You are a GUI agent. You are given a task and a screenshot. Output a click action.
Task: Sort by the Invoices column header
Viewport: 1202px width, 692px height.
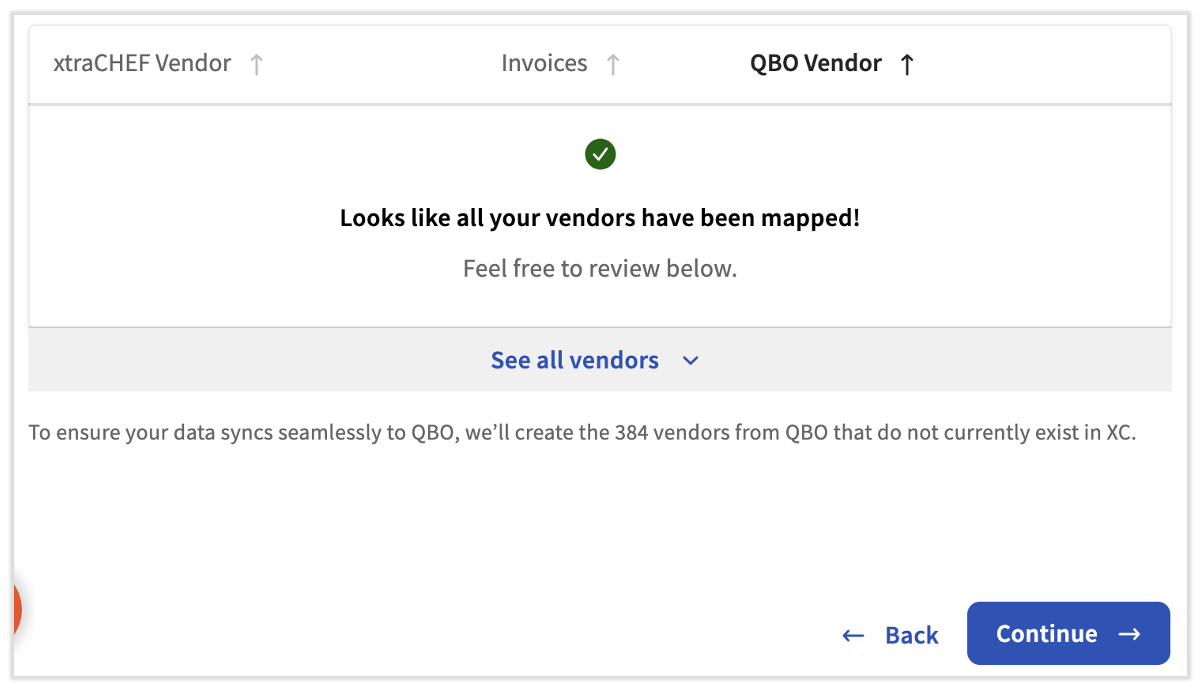click(x=544, y=64)
